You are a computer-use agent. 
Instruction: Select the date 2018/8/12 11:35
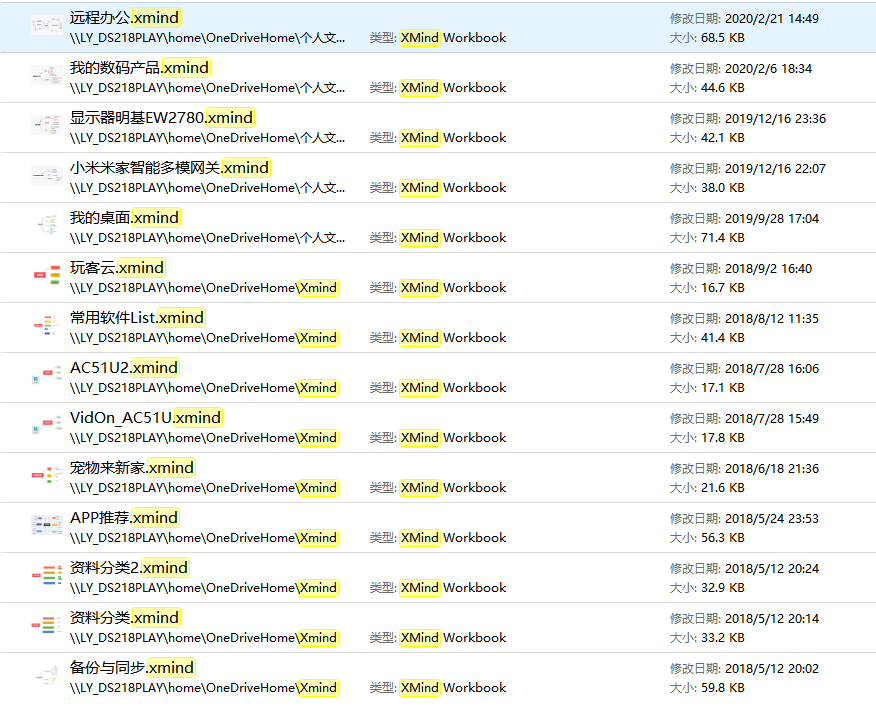772,318
